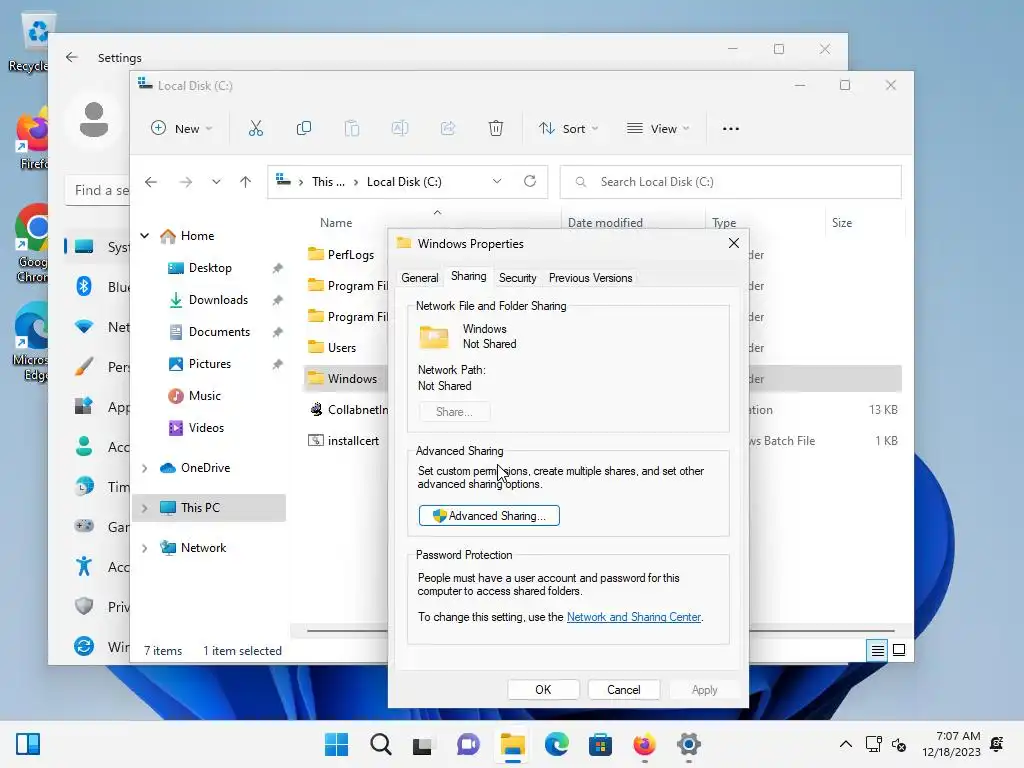Open taskbar Search magnifier

point(381,744)
